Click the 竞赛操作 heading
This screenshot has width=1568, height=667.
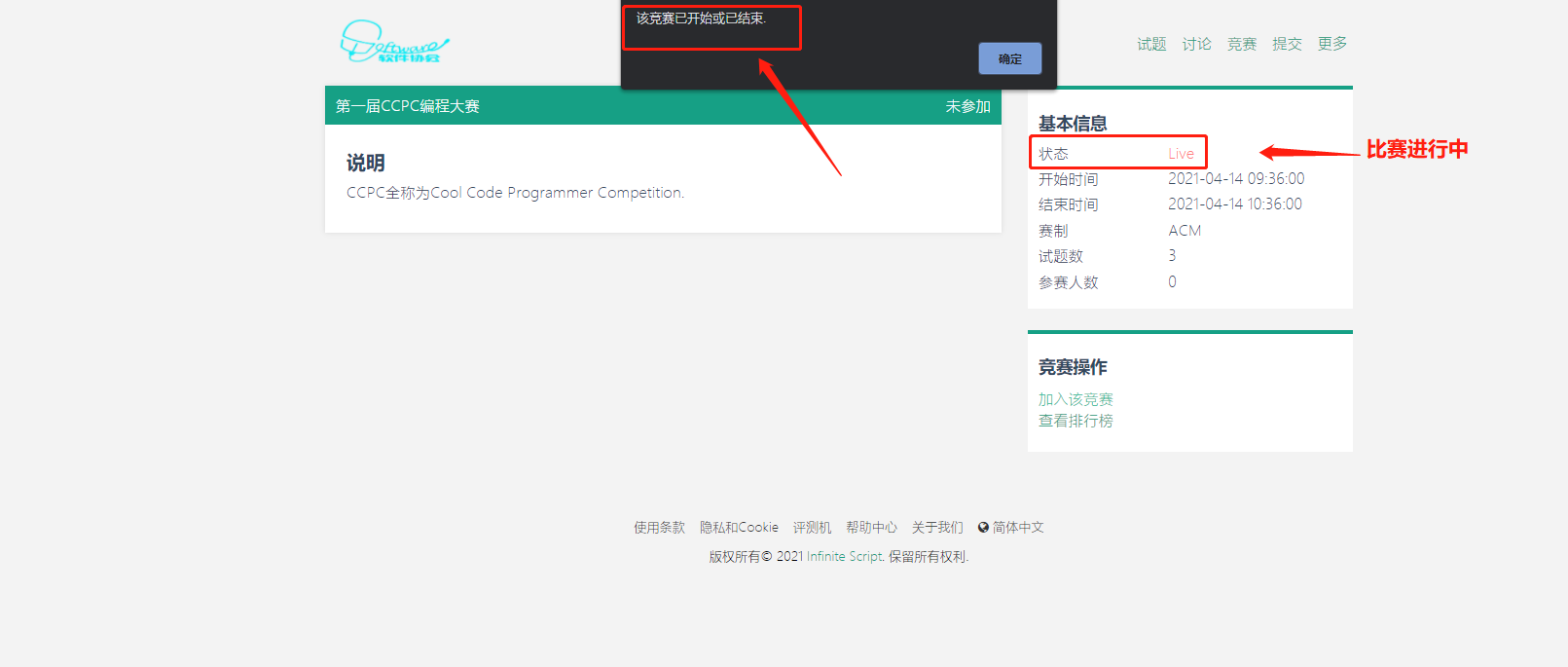coord(1073,367)
